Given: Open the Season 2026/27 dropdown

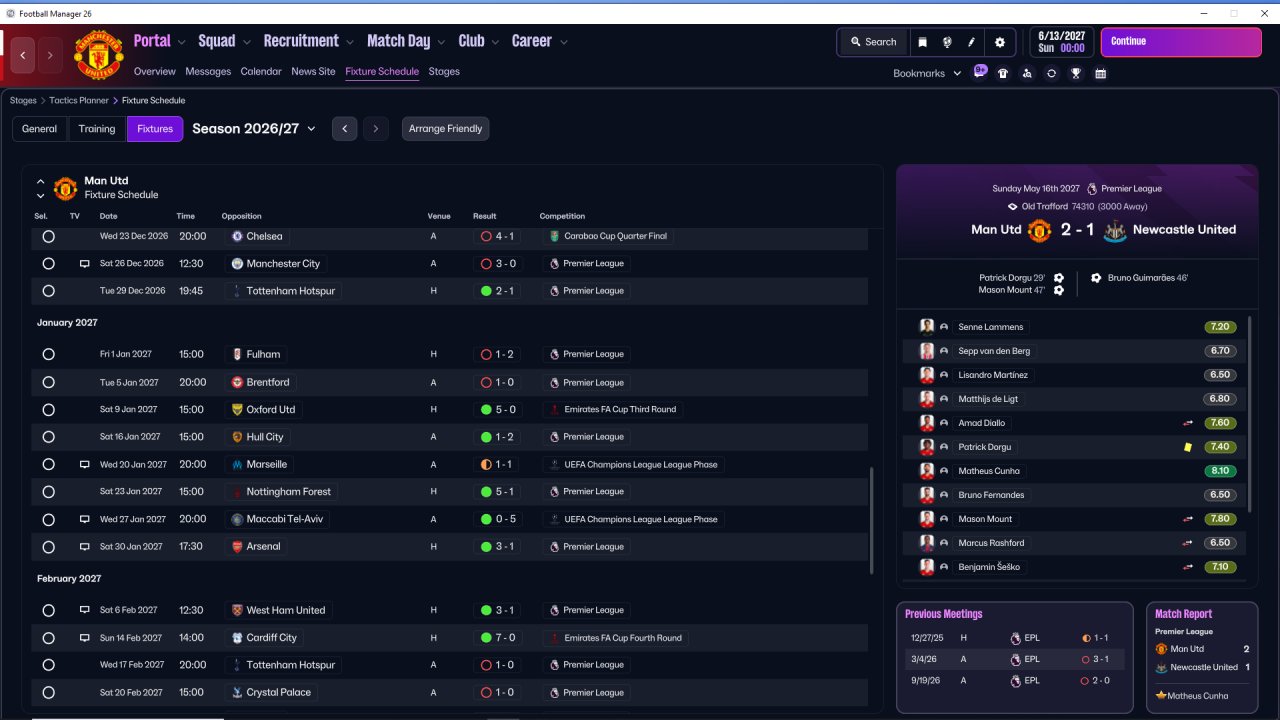Looking at the screenshot, I should click(x=254, y=129).
